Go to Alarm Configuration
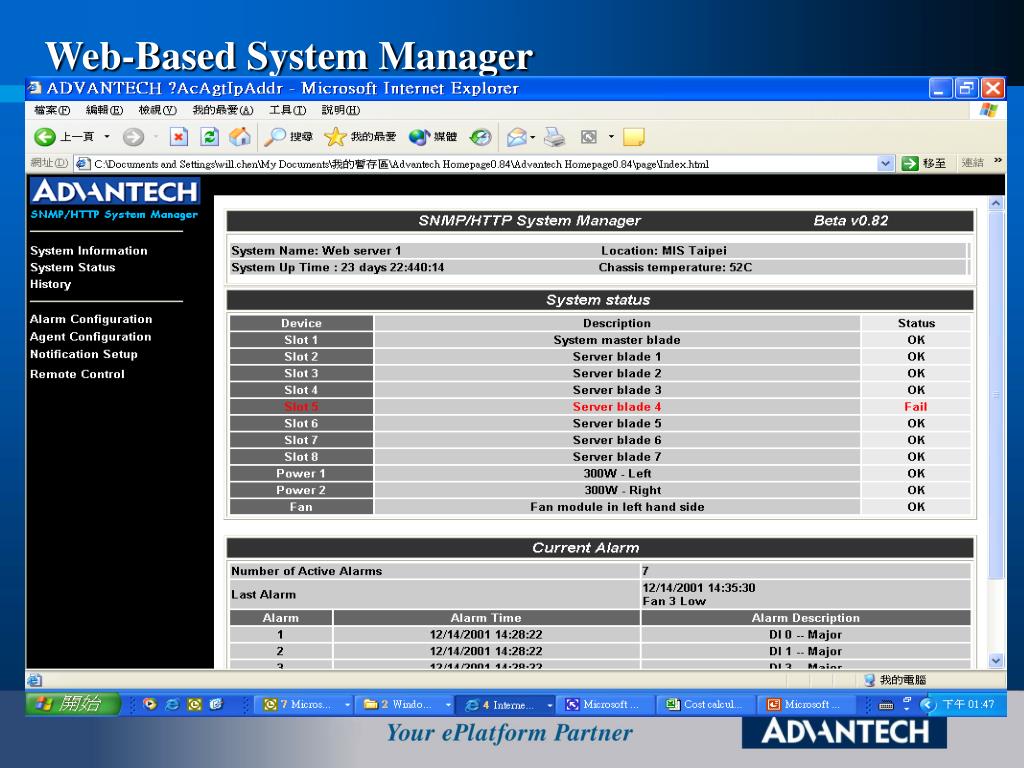This screenshot has height=768, width=1024. tap(91, 319)
